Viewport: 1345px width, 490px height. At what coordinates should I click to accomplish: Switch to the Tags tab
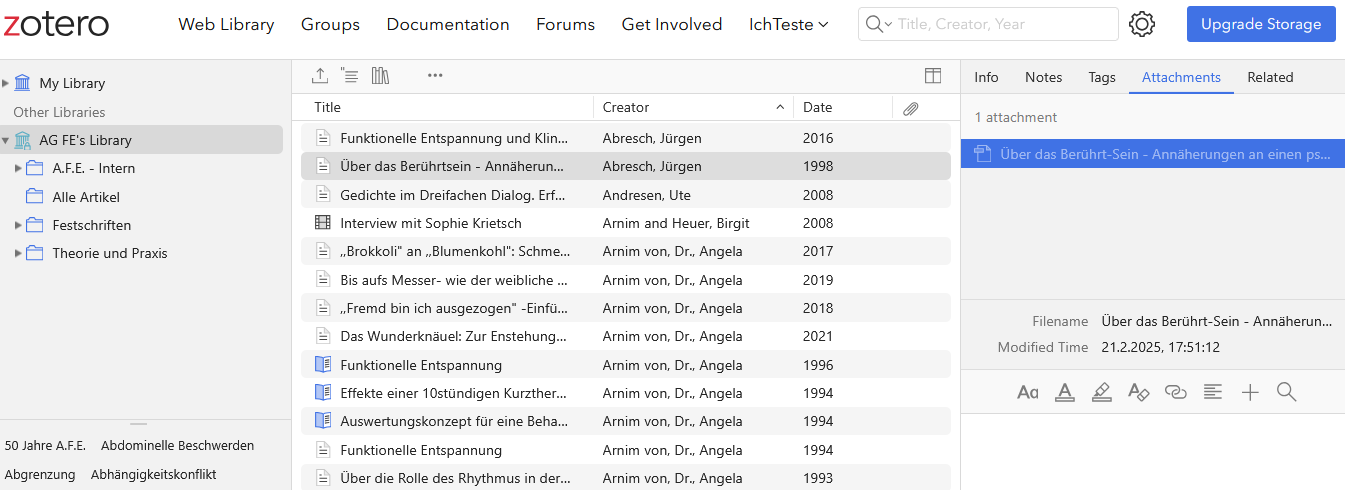click(1102, 77)
